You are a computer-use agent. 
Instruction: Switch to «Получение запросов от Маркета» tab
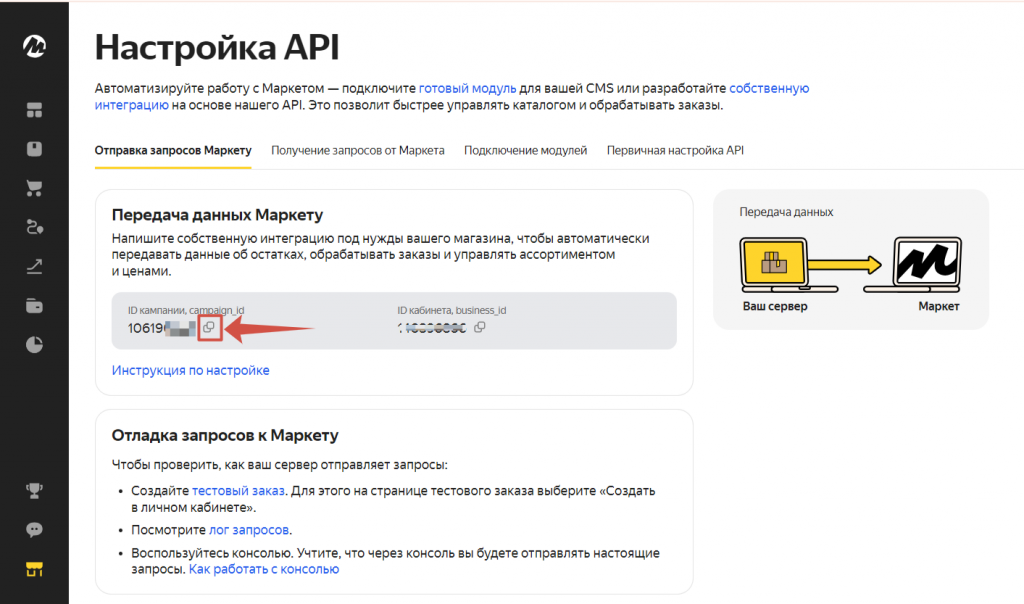[358, 151]
